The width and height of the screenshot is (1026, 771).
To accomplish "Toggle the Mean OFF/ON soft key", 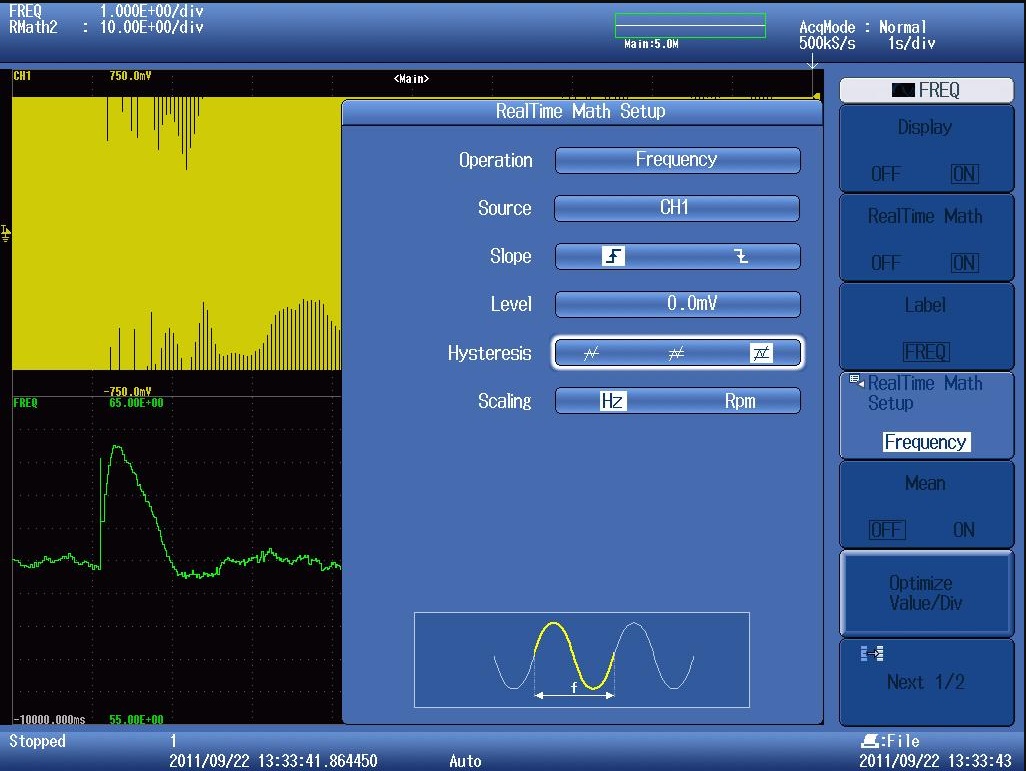I will click(x=925, y=505).
